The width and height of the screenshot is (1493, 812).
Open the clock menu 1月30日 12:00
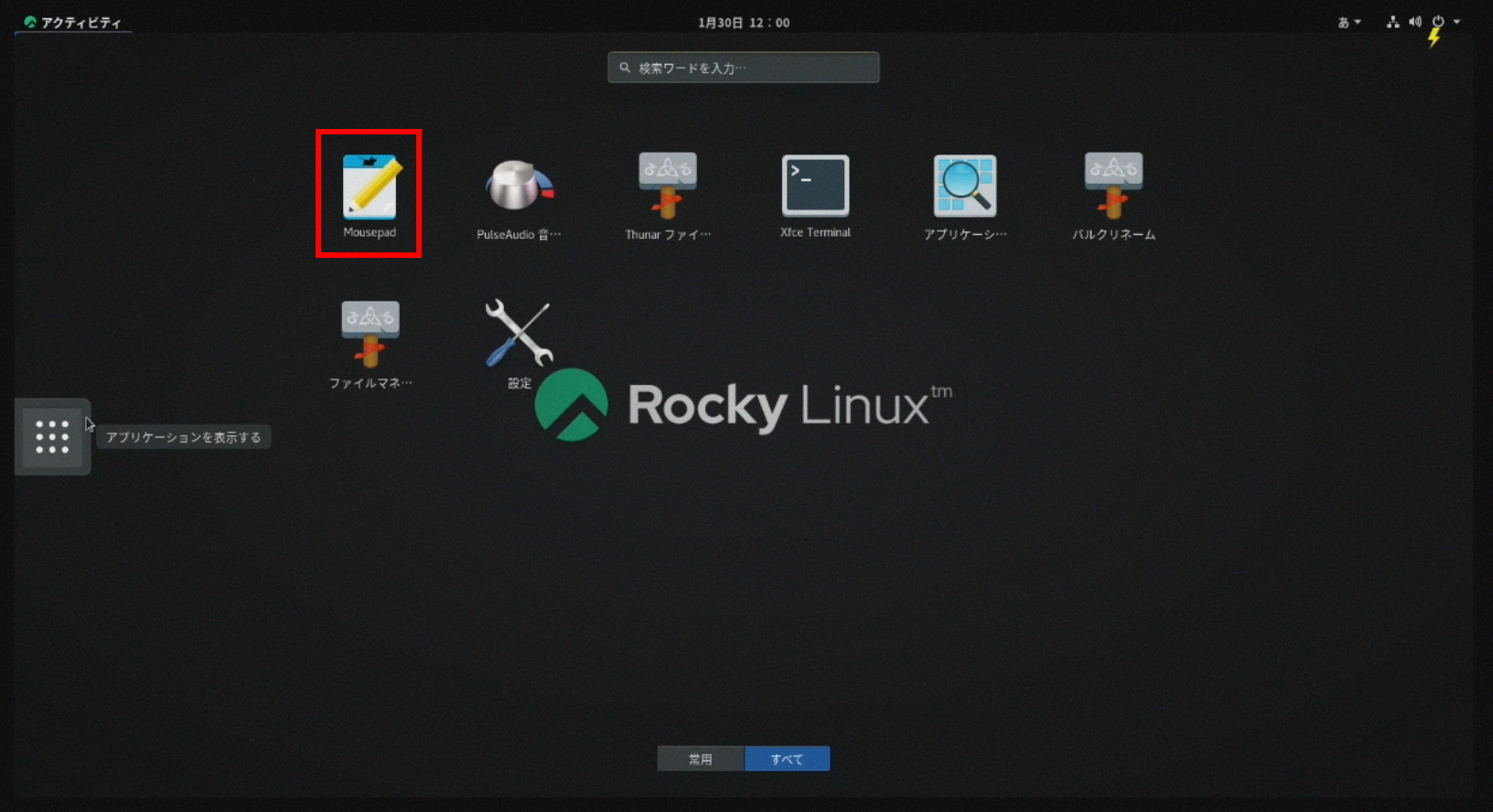click(x=744, y=23)
